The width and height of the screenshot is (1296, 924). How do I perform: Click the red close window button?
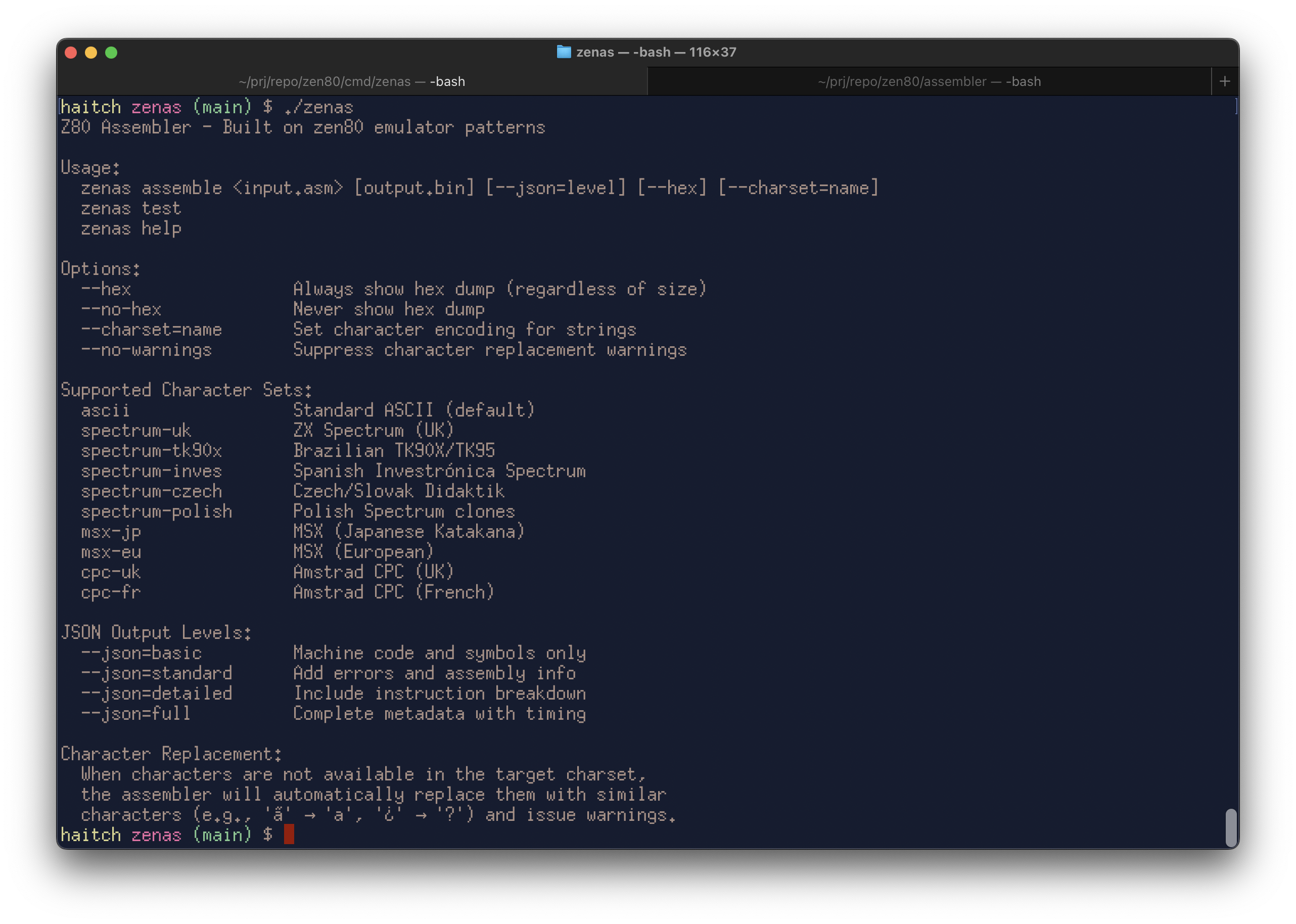71,53
